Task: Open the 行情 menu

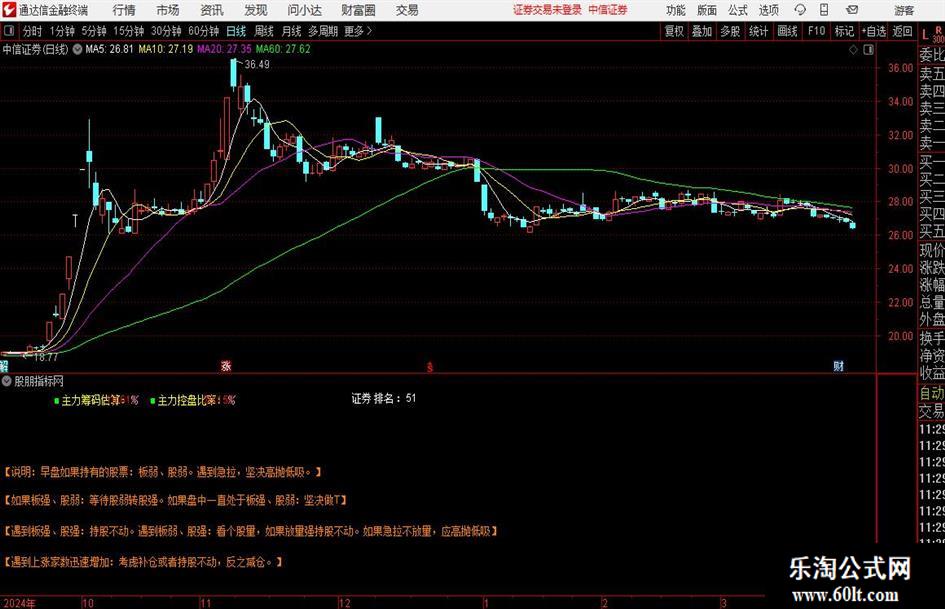Action: [x=124, y=10]
